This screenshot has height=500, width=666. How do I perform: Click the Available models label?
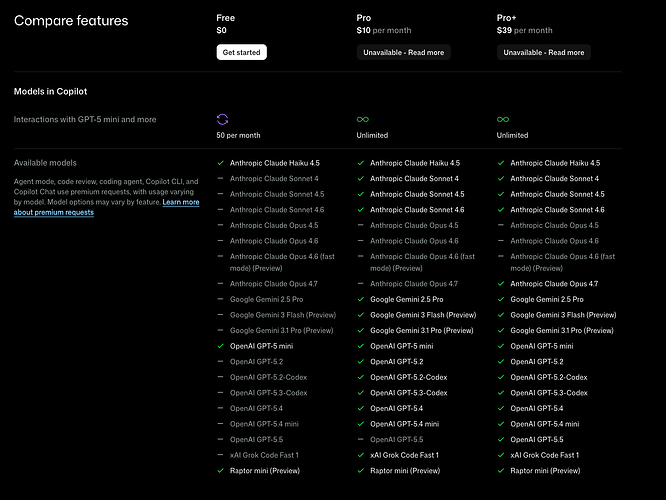coord(45,163)
